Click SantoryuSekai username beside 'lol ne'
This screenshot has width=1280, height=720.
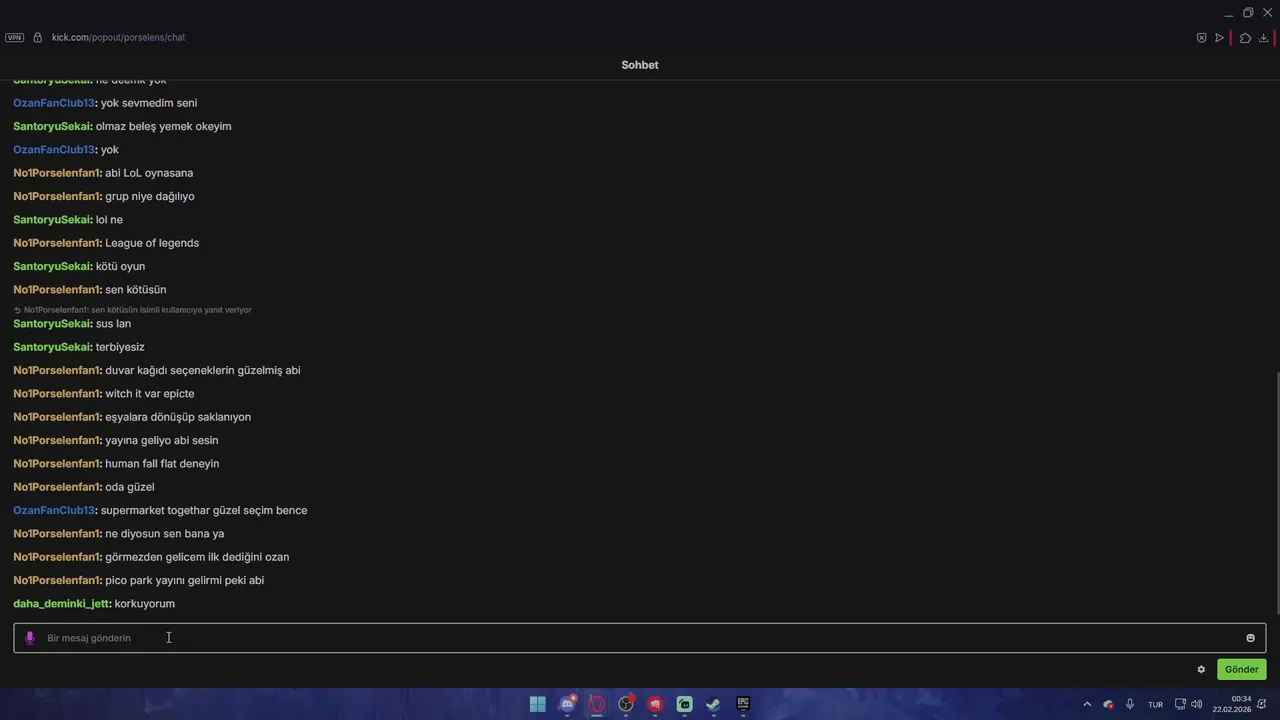point(52,219)
